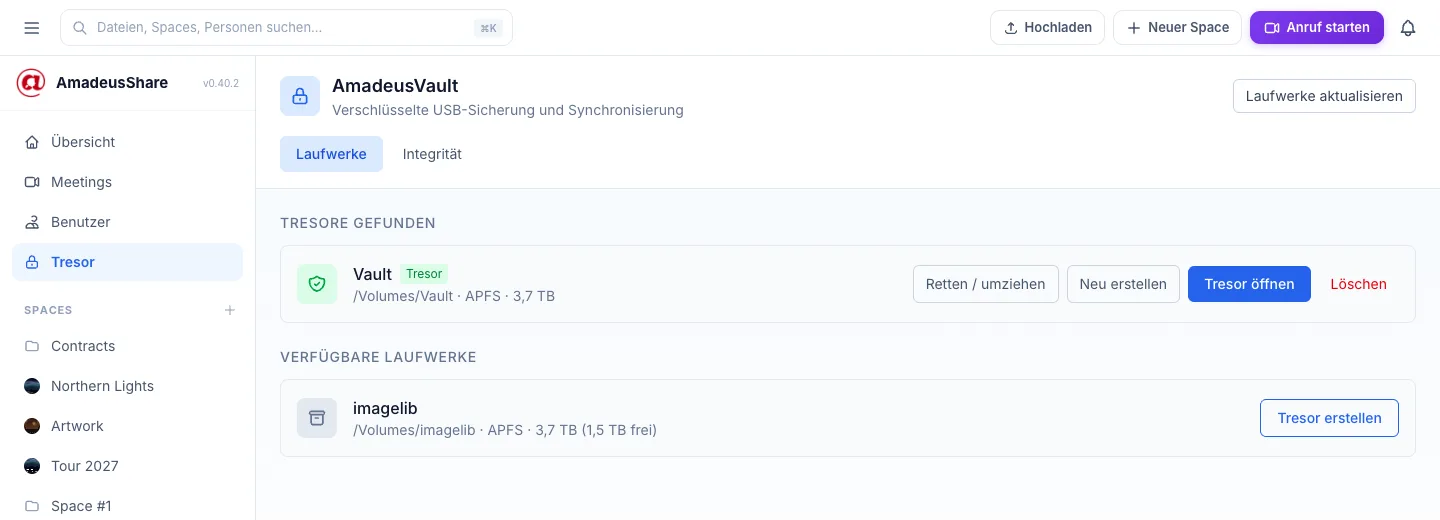Click the ⌘K shortcut badge
This screenshot has height=520, width=1440.
click(x=488, y=28)
